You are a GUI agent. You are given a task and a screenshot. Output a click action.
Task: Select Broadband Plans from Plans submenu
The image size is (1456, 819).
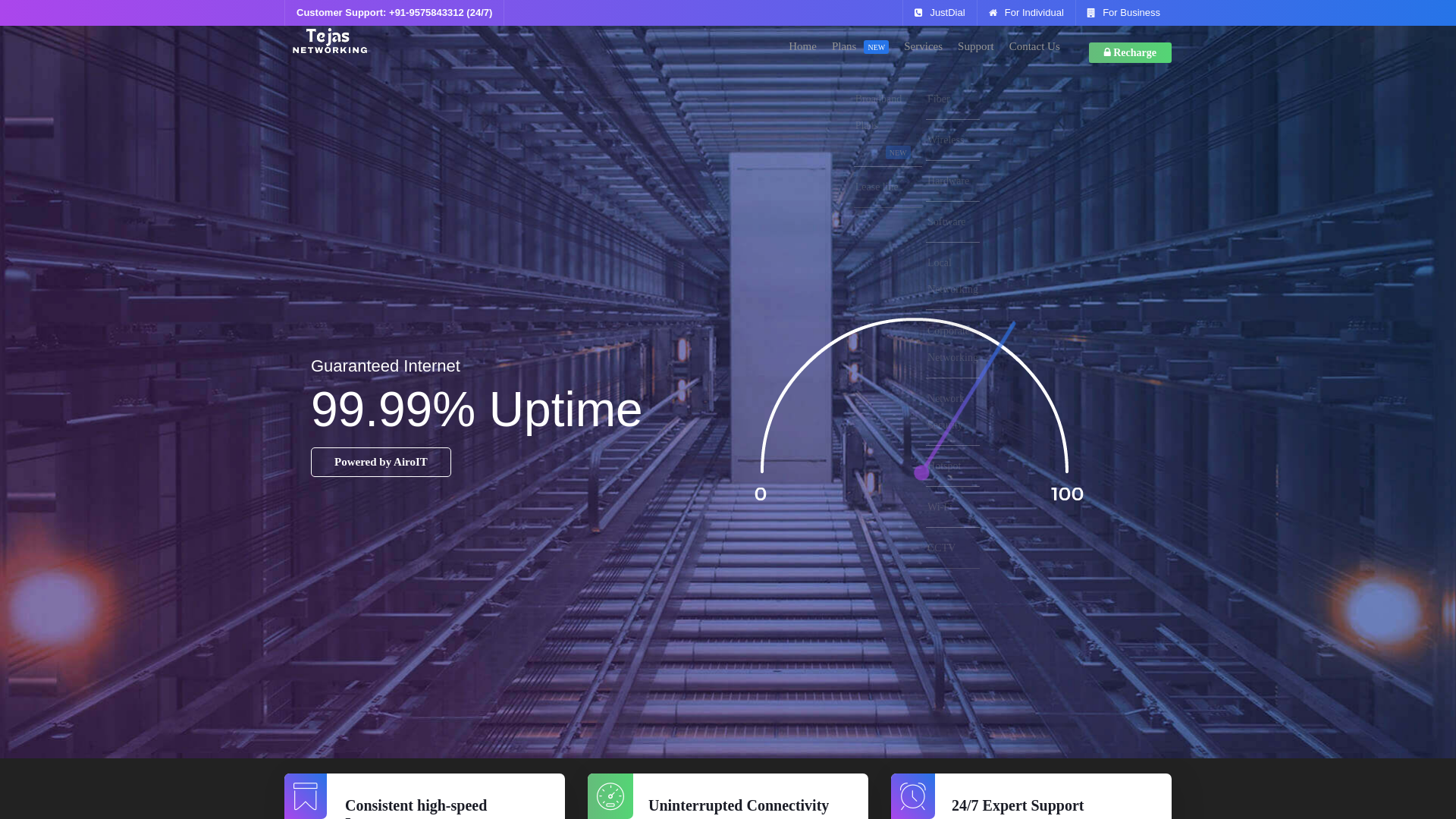[x=887, y=125]
